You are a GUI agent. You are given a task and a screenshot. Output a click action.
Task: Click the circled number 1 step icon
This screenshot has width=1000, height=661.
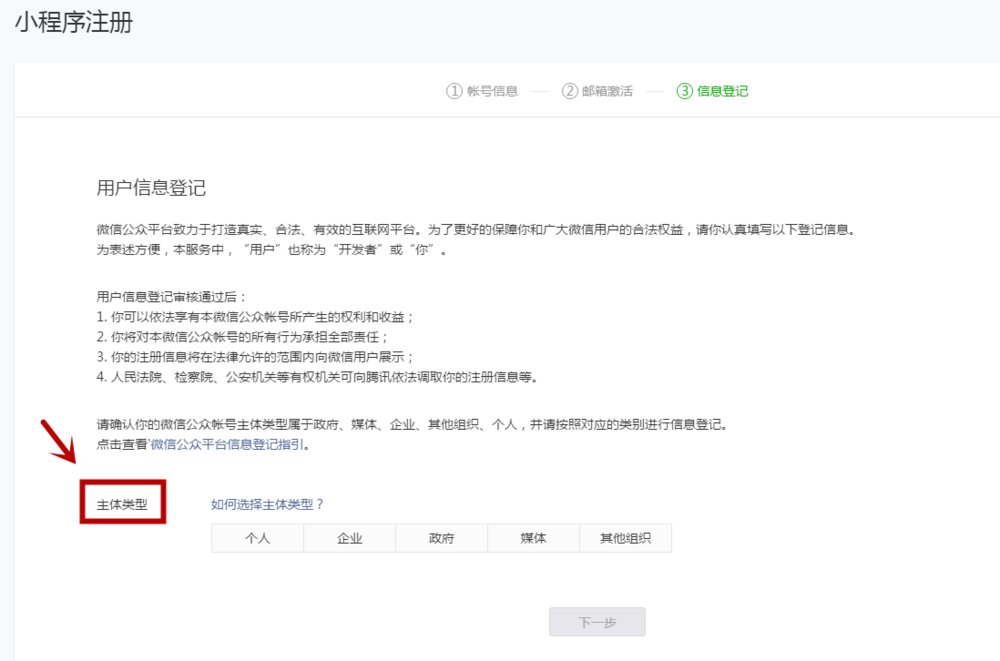coord(454,91)
